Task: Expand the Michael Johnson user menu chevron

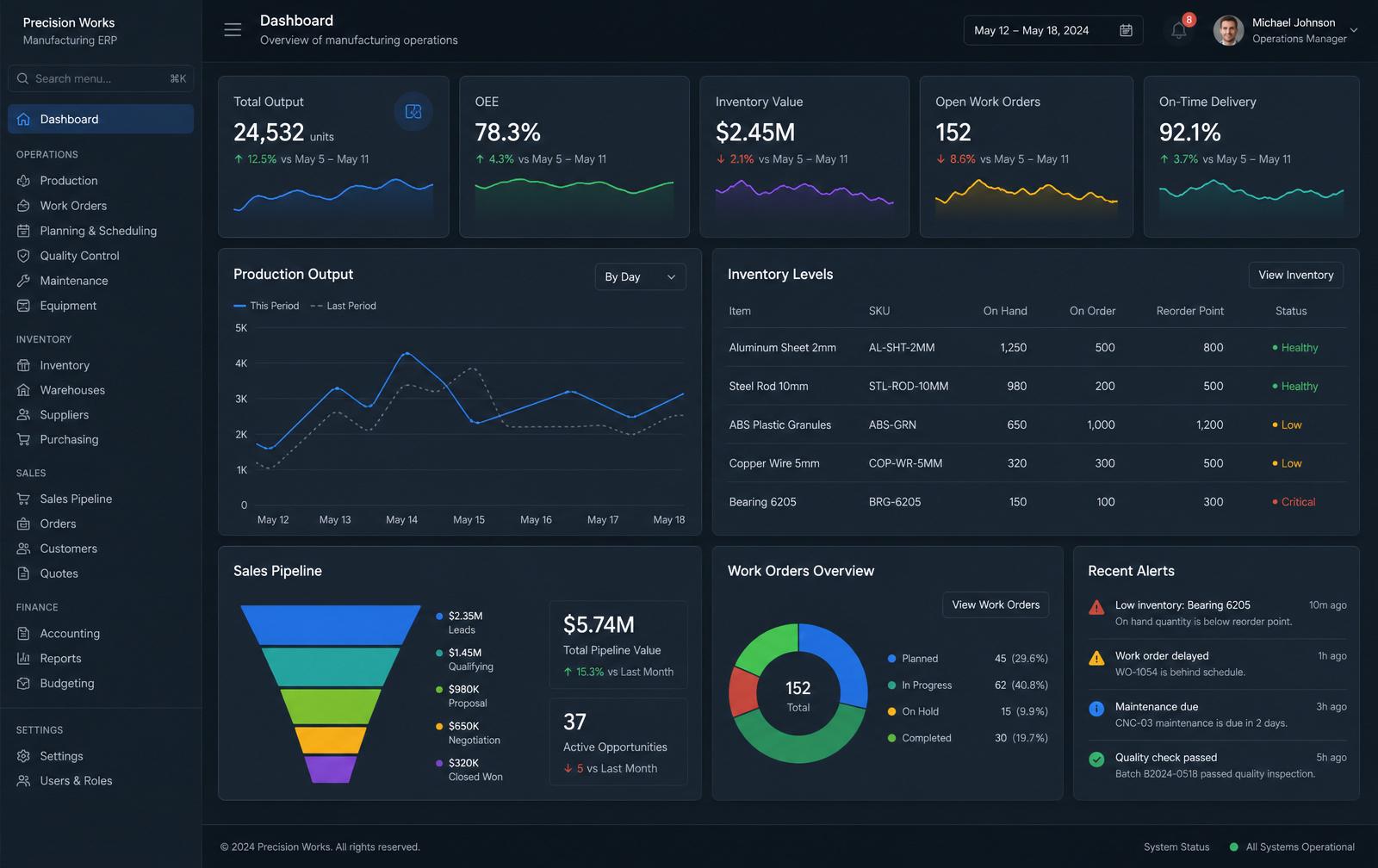Action: click(x=1353, y=30)
